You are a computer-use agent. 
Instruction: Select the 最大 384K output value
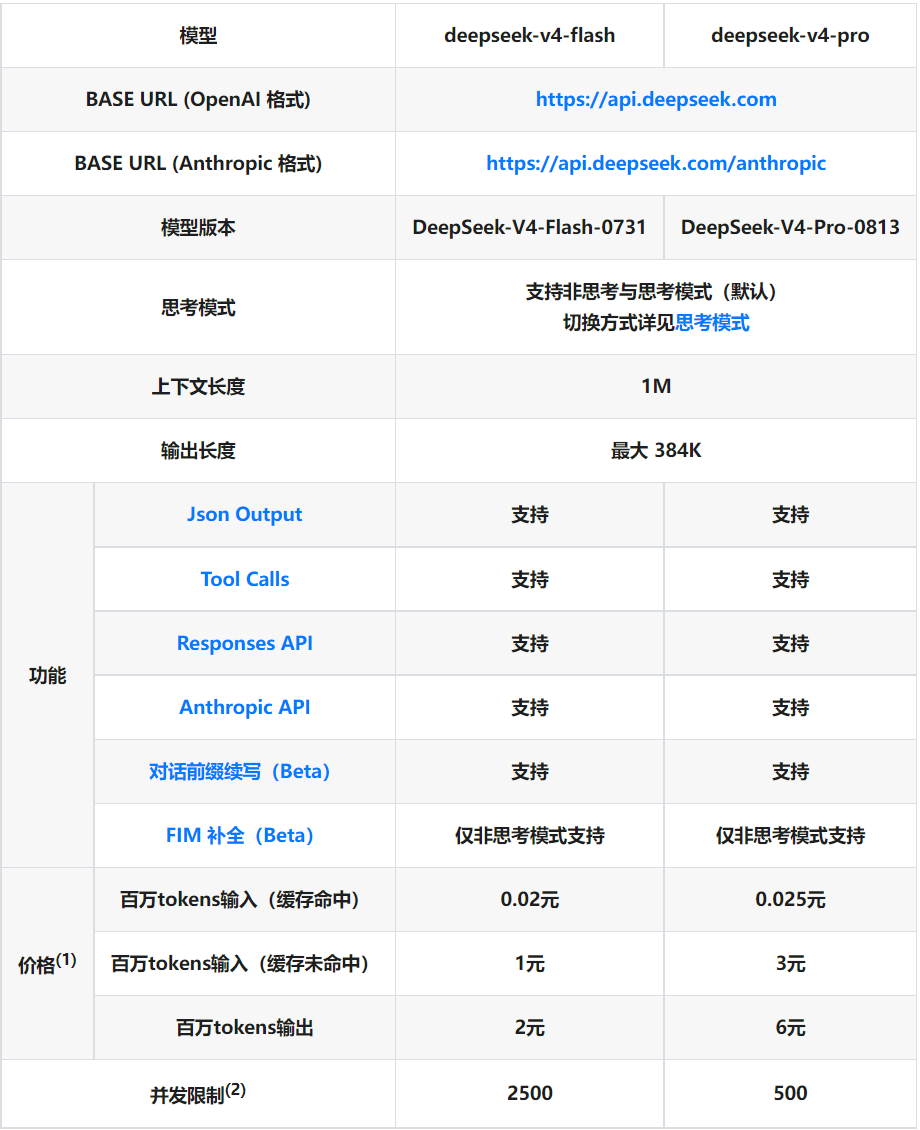pos(656,451)
